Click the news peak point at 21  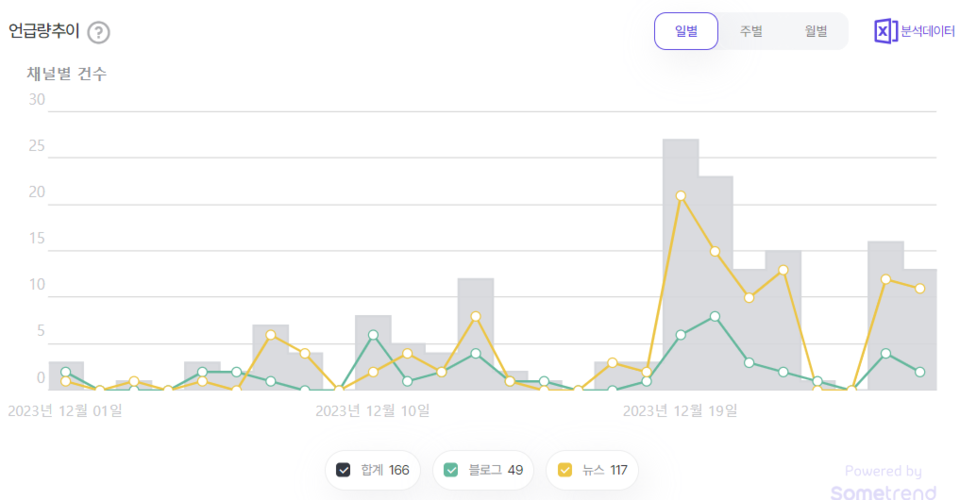pyautogui.click(x=681, y=196)
